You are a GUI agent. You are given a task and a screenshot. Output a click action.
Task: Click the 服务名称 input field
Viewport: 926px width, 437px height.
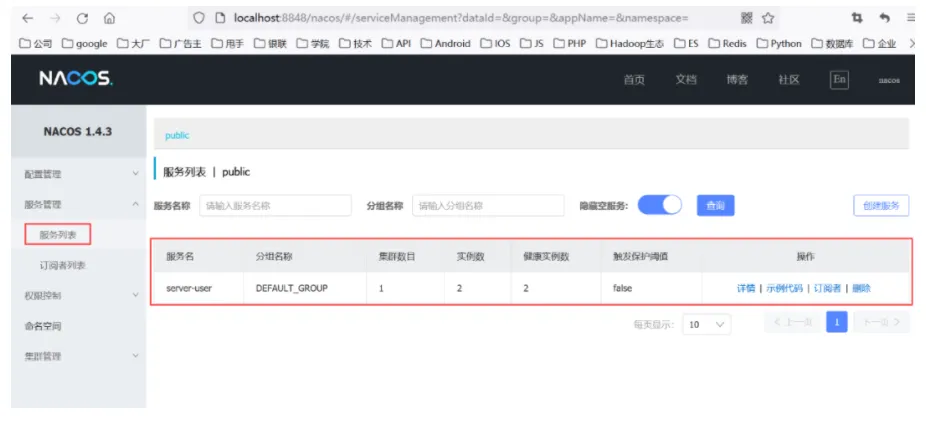275,206
